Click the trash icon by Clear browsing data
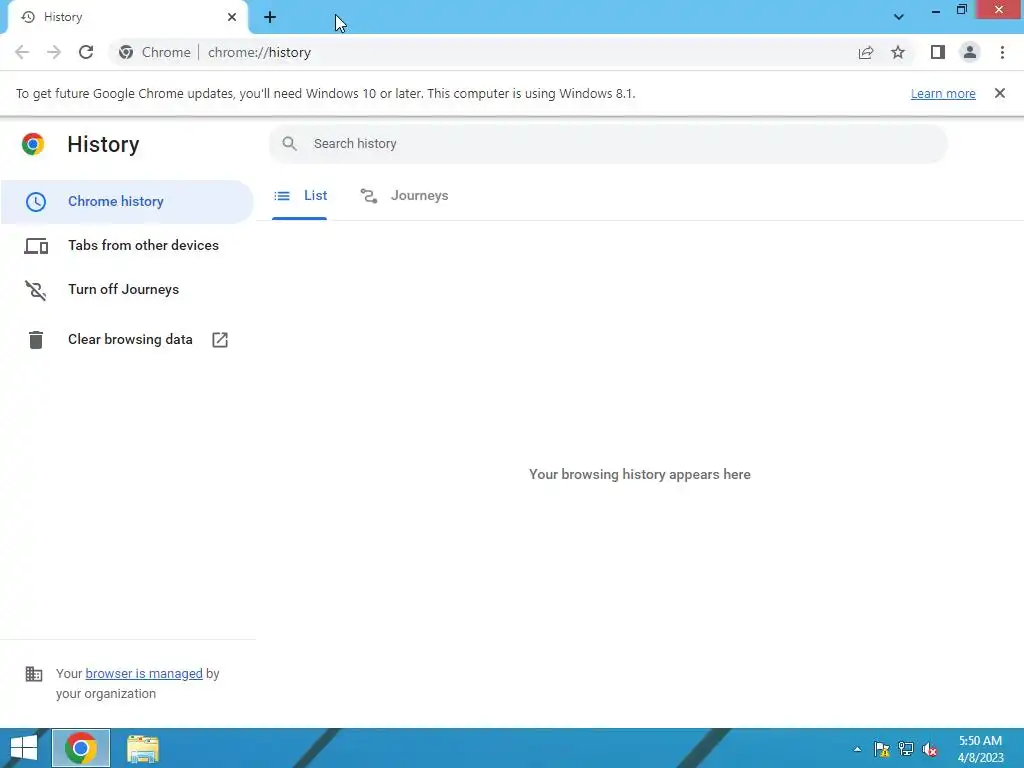This screenshot has height=768, width=1024. [x=36, y=340]
